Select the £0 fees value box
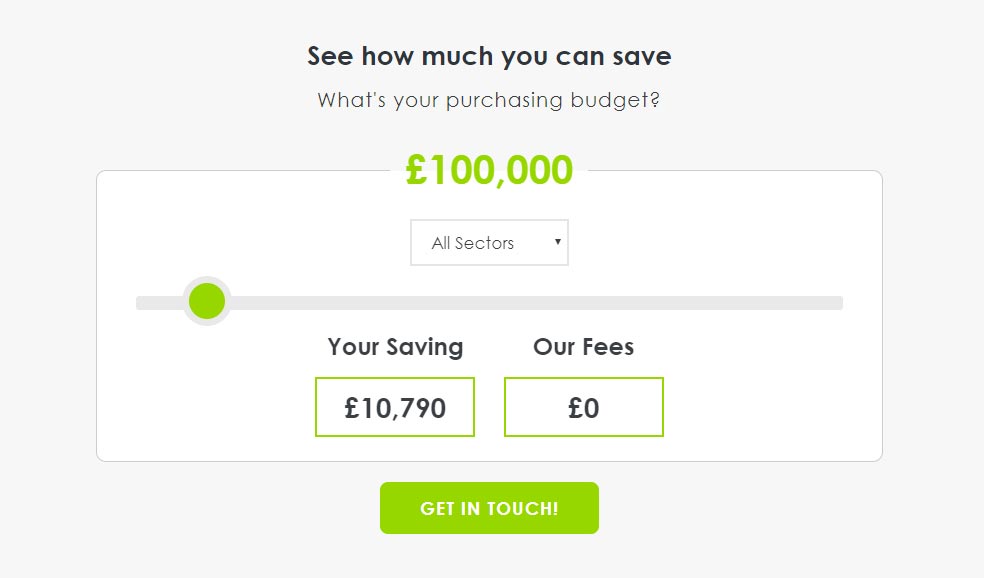The image size is (984, 578). coord(583,407)
